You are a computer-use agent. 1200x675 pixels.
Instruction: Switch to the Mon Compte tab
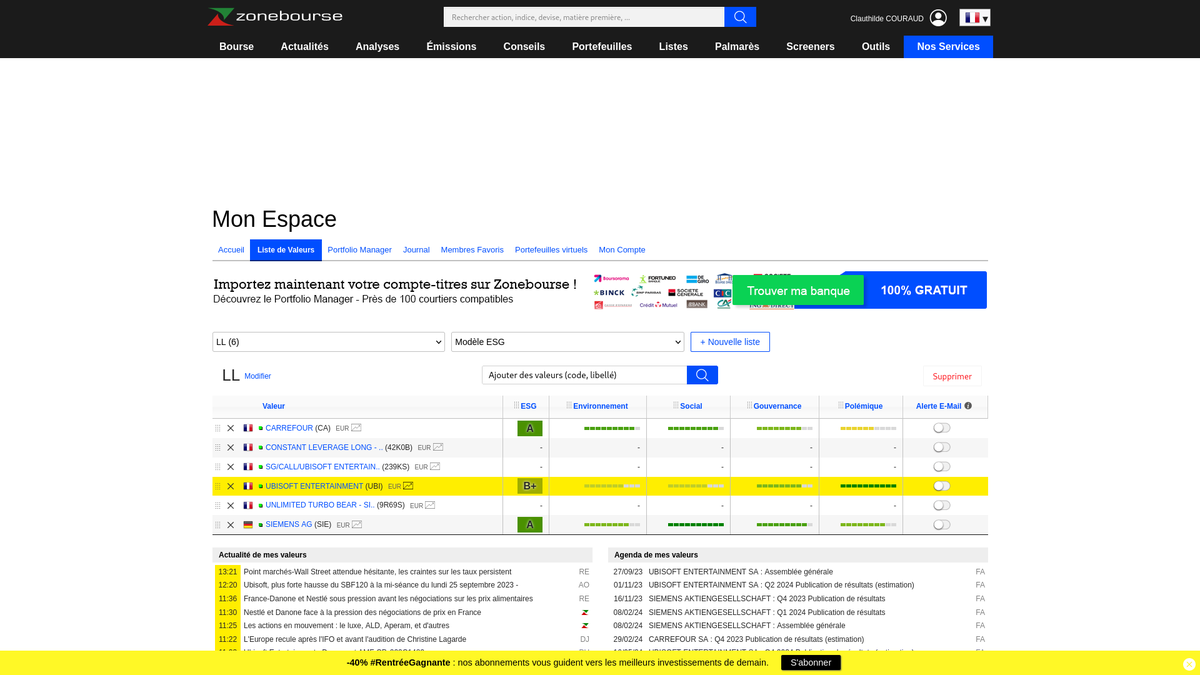click(x=622, y=250)
